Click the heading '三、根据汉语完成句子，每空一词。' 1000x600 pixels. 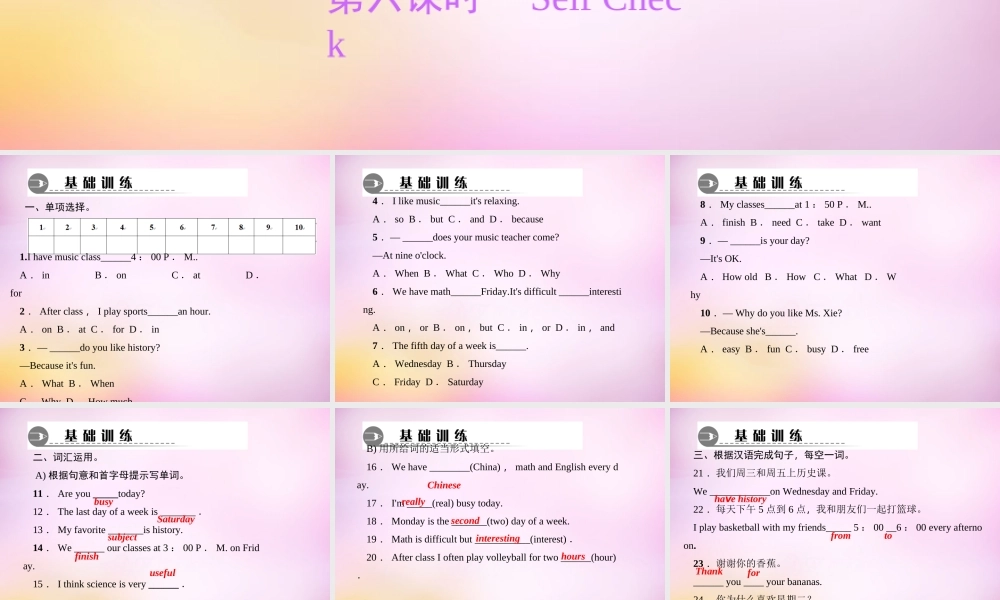coord(772,455)
